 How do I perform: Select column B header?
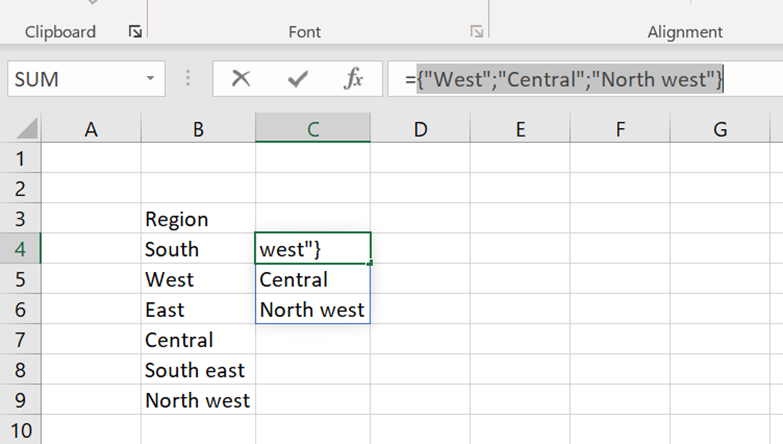point(198,128)
